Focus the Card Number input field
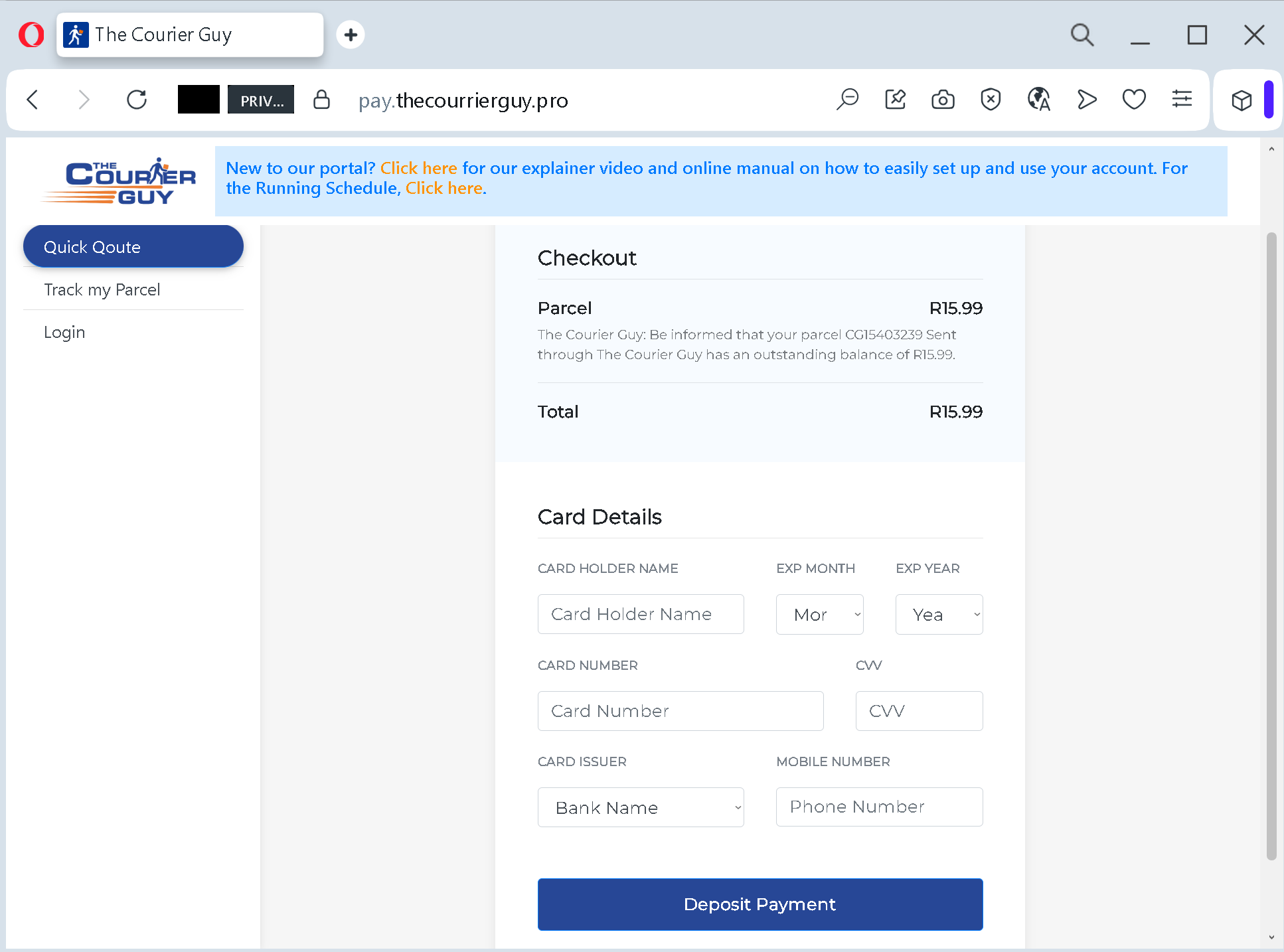 click(680, 711)
